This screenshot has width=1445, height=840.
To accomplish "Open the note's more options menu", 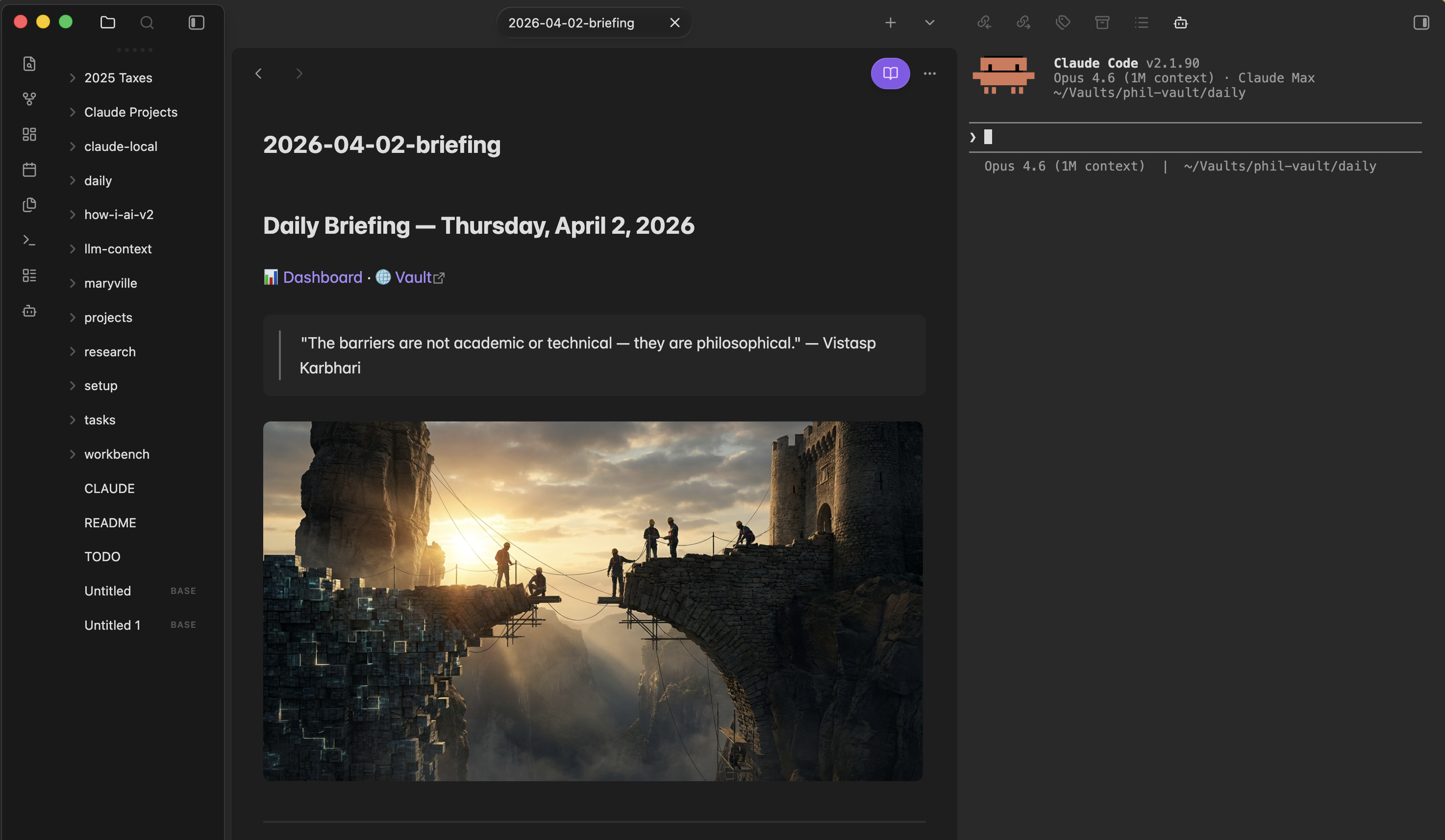I will tap(930, 74).
